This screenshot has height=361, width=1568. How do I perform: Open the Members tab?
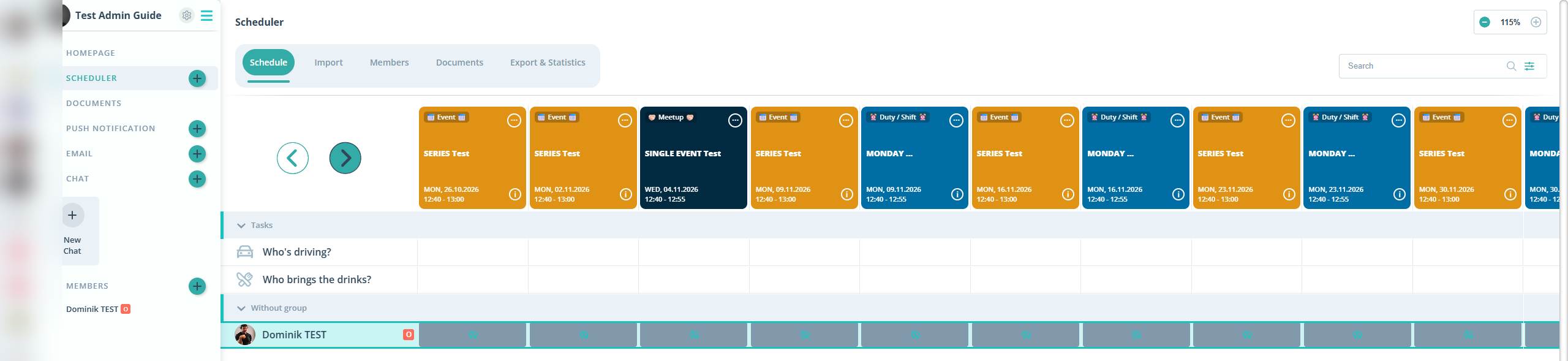(x=390, y=63)
